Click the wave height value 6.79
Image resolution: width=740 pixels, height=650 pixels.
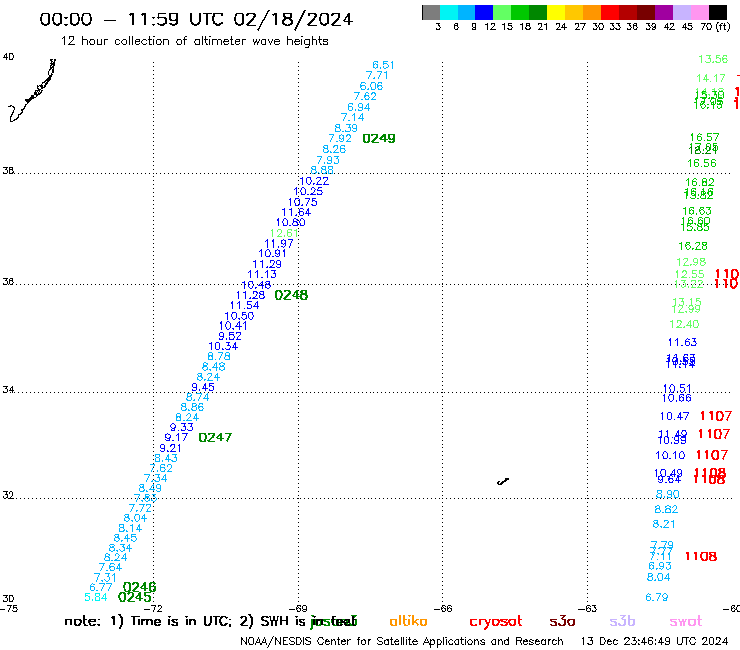(657, 598)
